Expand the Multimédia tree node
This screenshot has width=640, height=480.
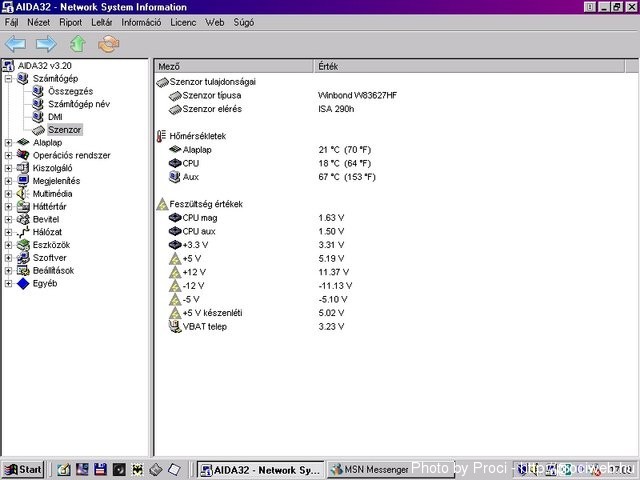point(8,193)
